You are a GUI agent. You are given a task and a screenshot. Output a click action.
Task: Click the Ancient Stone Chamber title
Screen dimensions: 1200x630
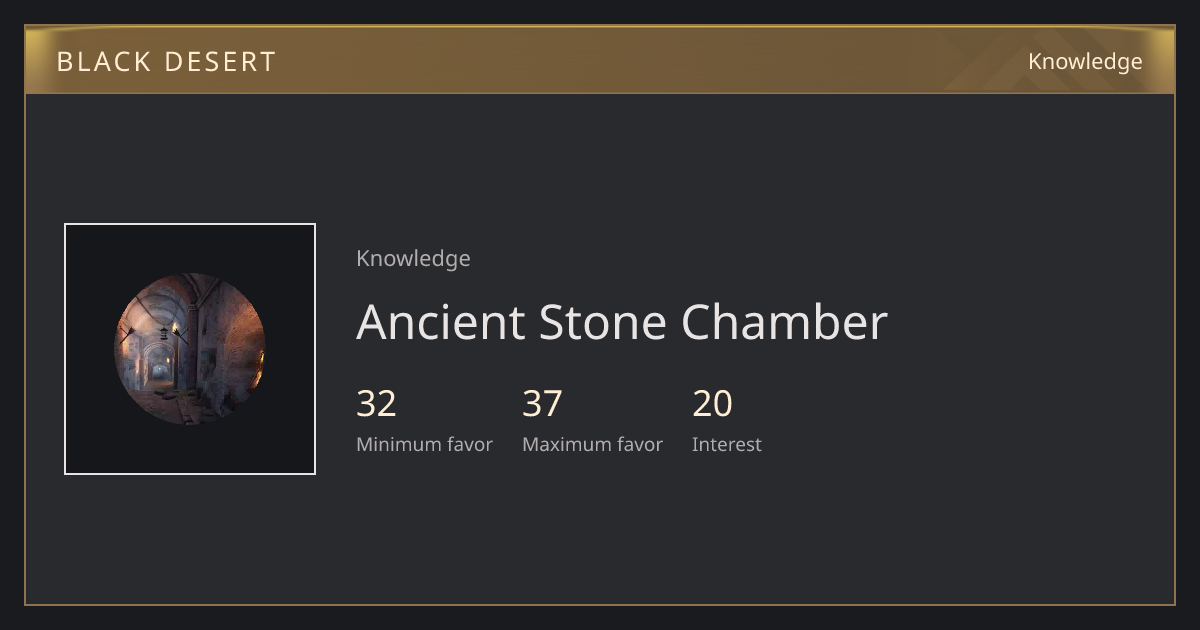[622, 322]
